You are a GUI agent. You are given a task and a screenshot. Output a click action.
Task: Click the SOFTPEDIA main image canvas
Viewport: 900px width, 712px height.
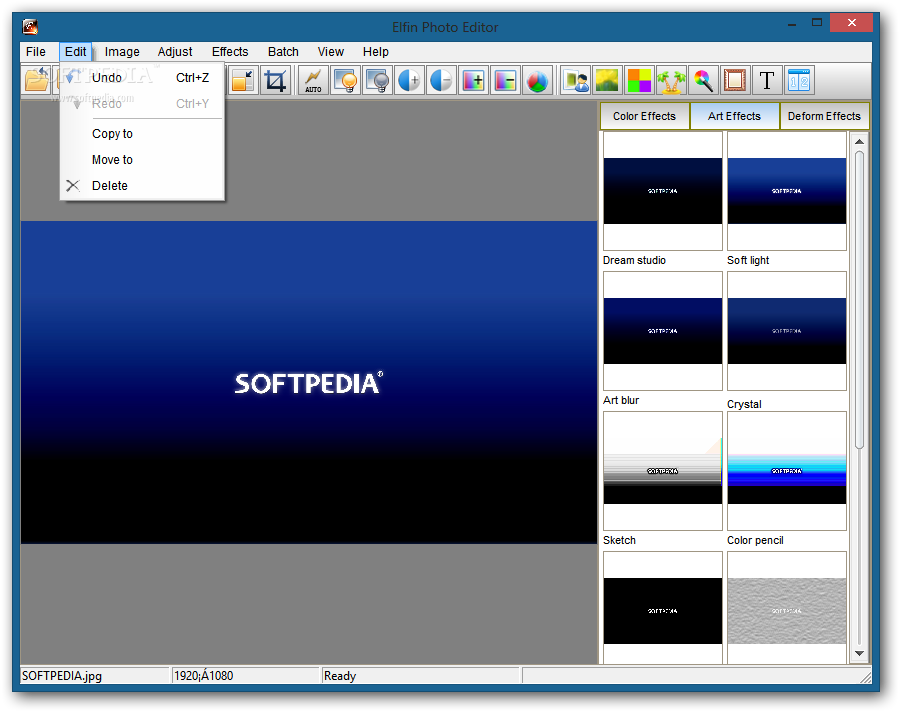point(309,382)
